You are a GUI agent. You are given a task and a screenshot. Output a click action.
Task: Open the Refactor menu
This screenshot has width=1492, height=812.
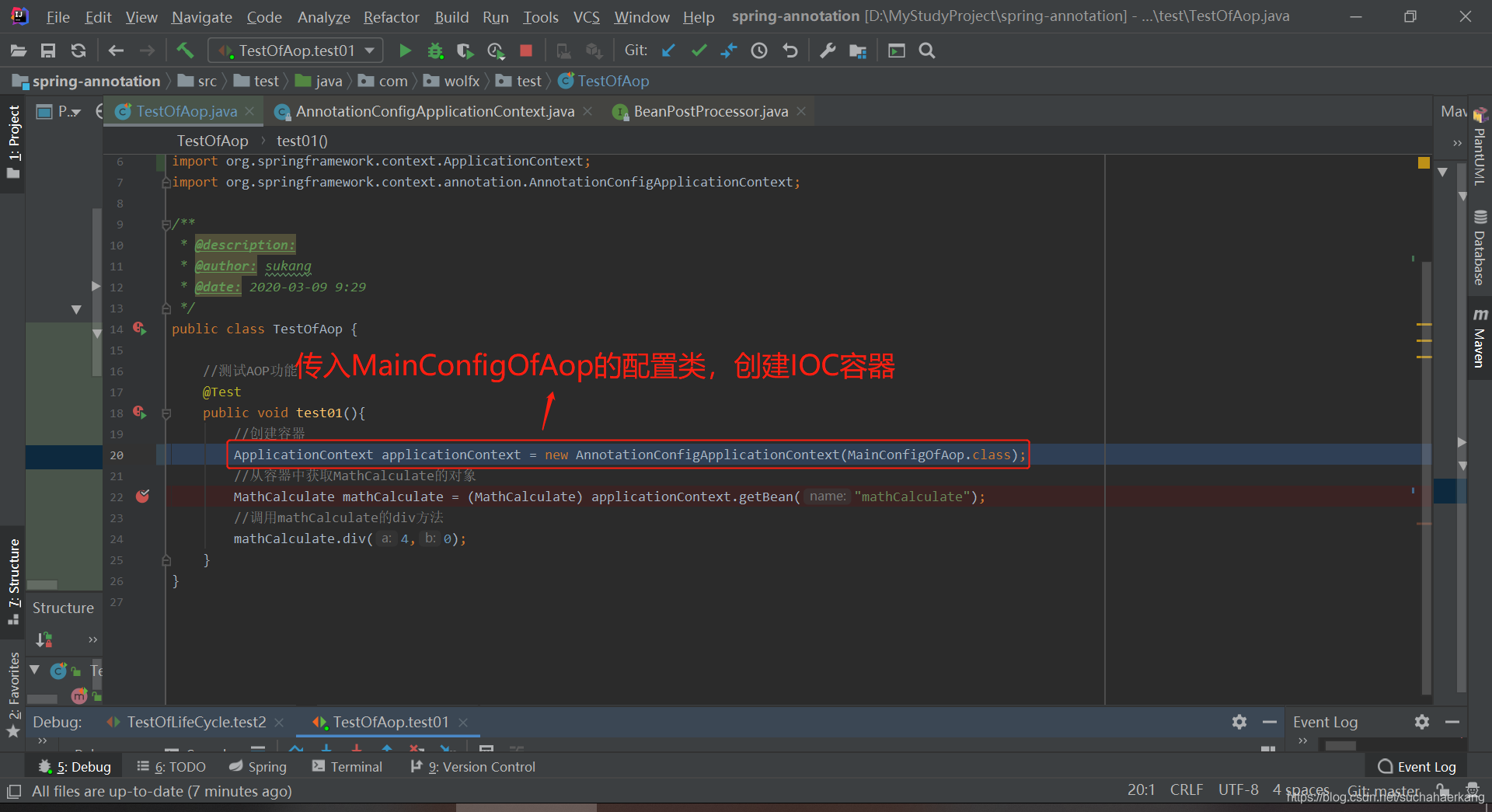[391, 16]
